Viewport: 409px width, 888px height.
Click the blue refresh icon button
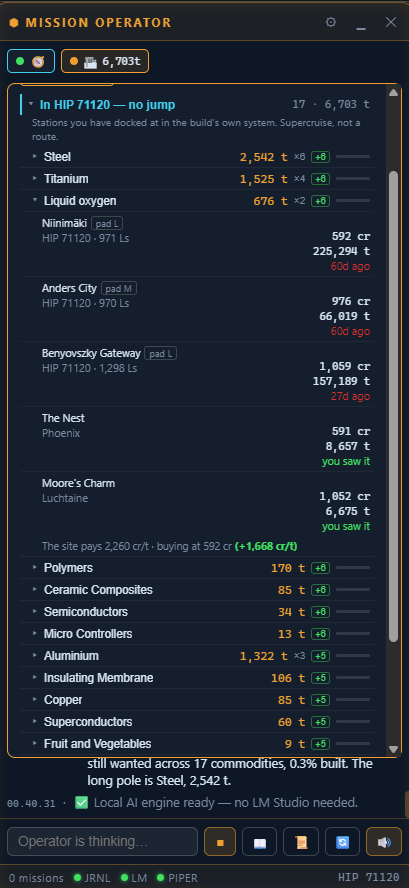pyautogui.click(x=343, y=842)
